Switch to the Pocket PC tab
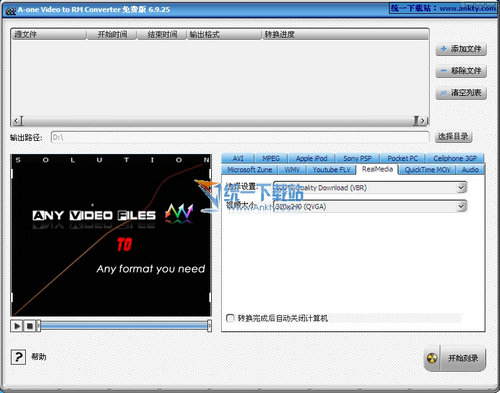The image size is (500, 393). click(402, 158)
